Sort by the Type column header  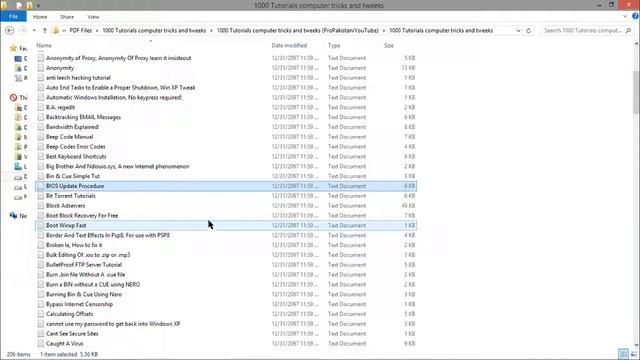coord(334,45)
